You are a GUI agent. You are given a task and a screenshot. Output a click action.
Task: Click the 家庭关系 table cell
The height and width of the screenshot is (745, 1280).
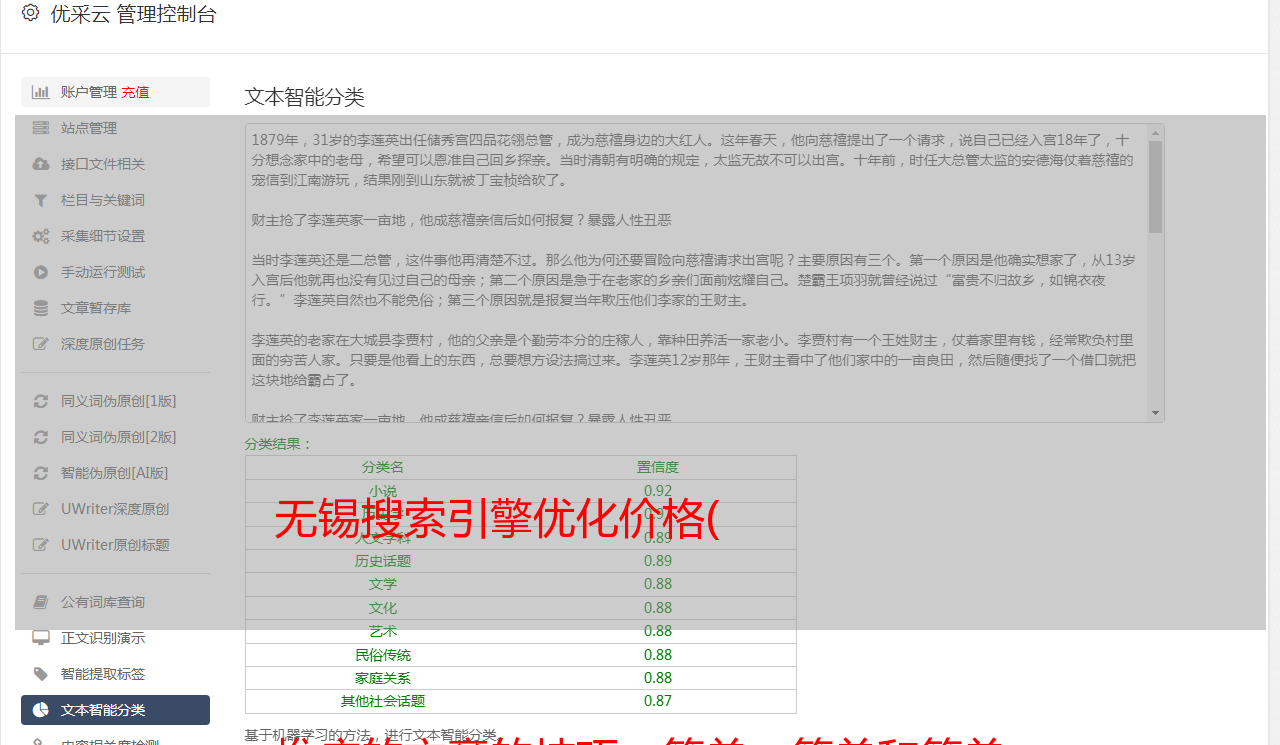(x=383, y=678)
